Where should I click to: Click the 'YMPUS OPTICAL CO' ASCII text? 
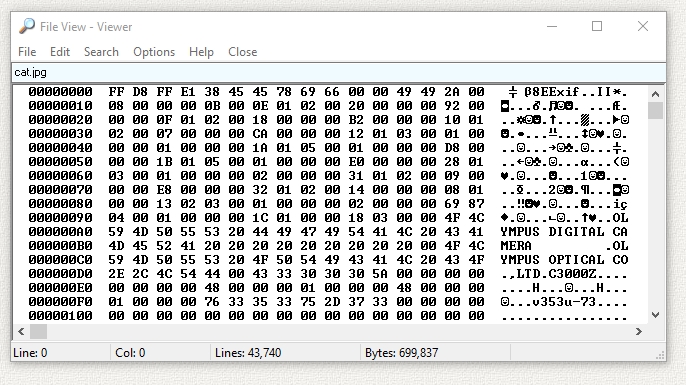564,260
